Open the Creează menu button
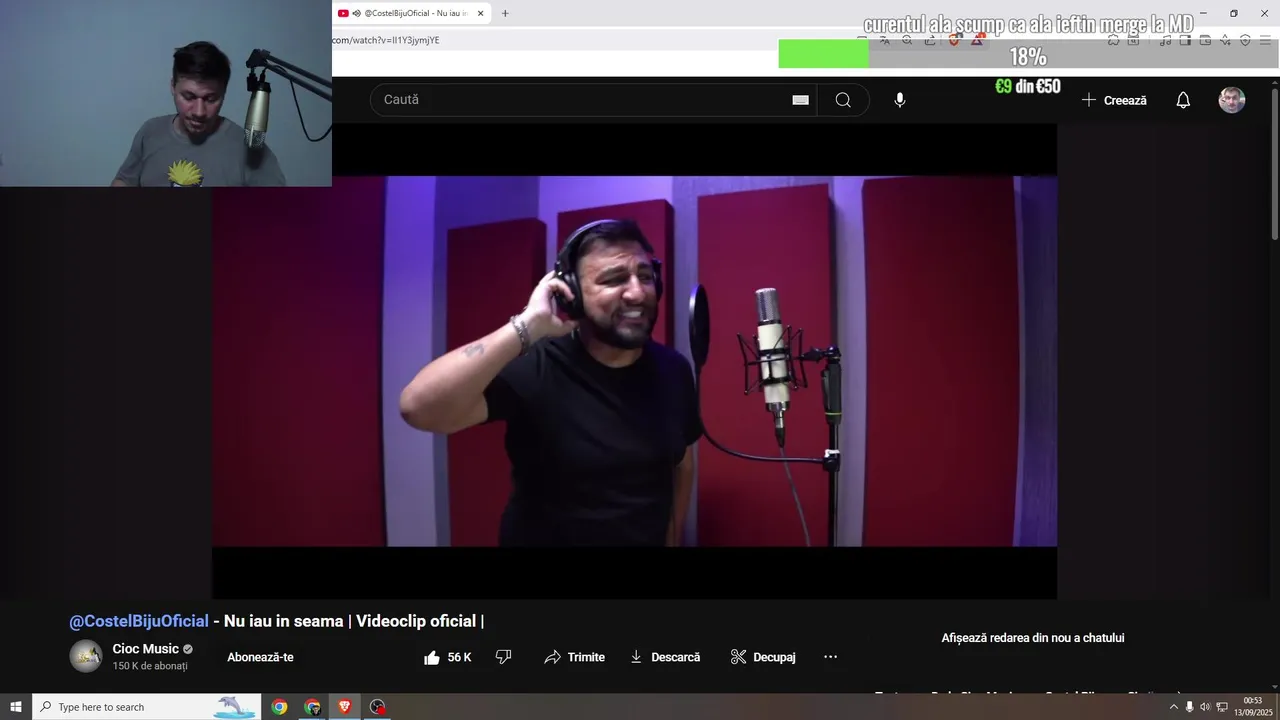Viewport: 1280px width, 720px height. pyautogui.click(x=1114, y=100)
